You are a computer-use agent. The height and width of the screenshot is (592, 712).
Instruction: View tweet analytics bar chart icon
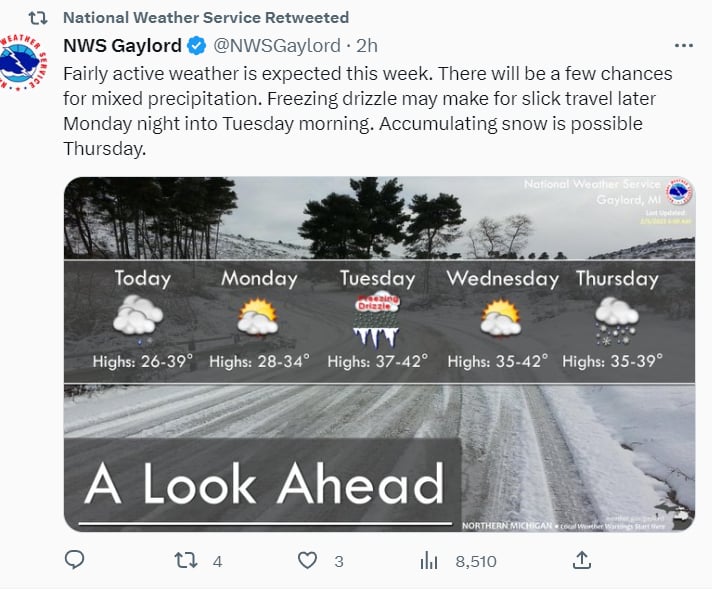(429, 561)
